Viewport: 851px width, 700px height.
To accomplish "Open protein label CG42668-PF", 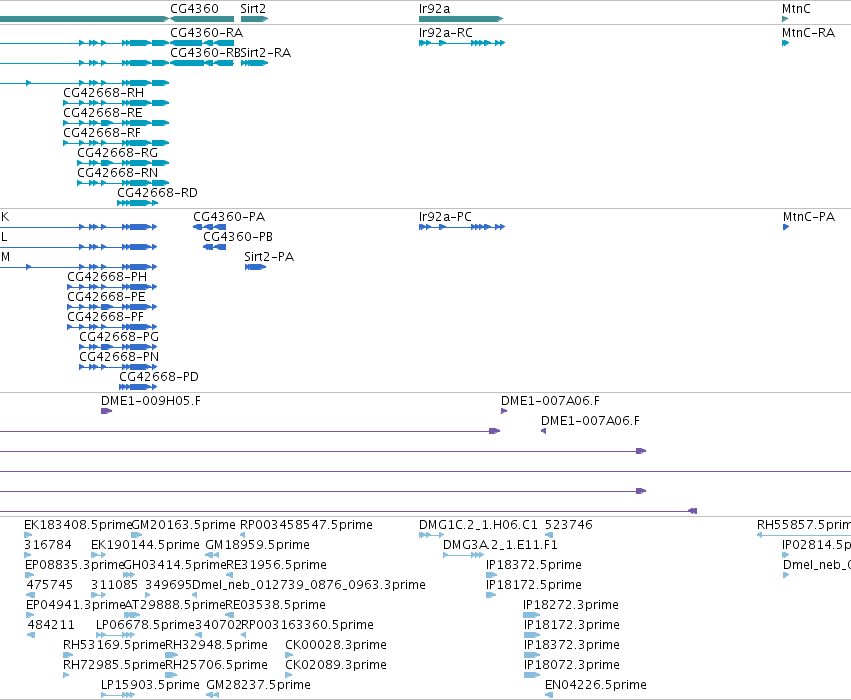I will 105,317.
